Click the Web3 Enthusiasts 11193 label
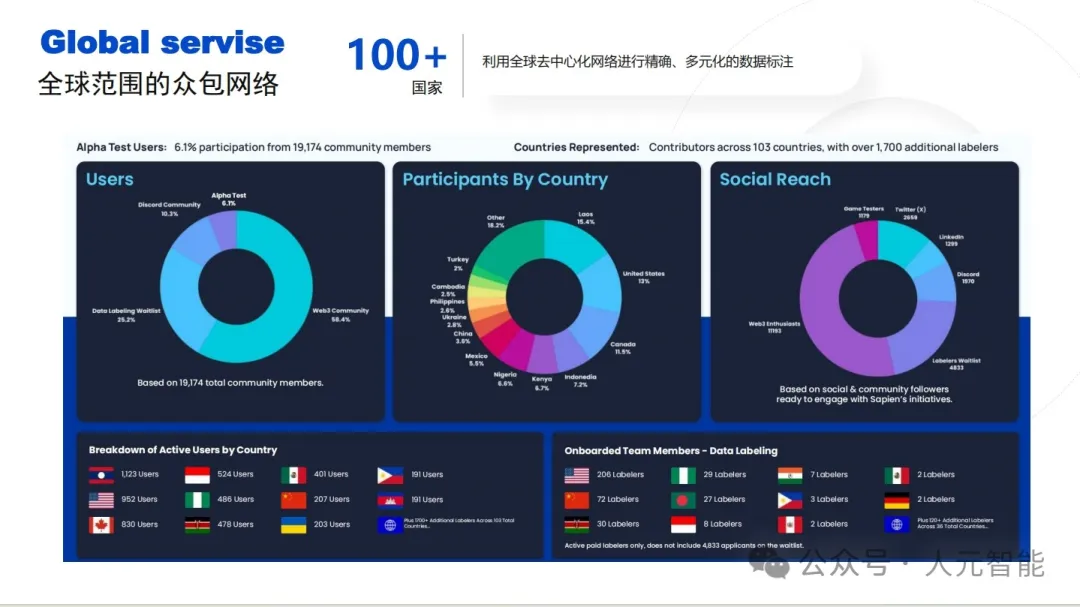The width and height of the screenshot is (1080, 607). [x=774, y=327]
